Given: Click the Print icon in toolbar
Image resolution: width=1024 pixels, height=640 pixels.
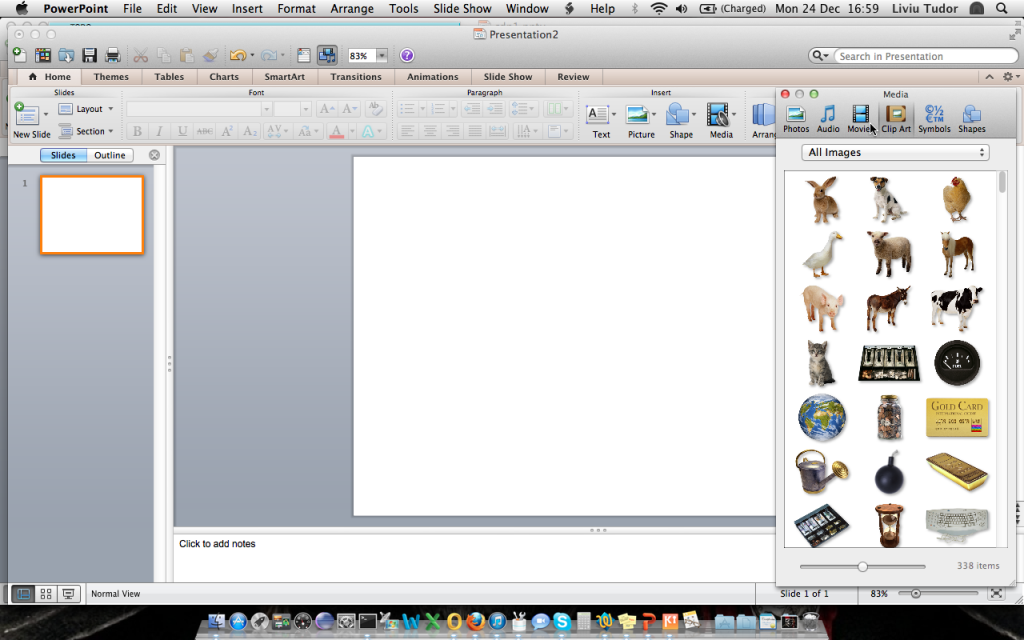Looking at the screenshot, I should 113,56.
